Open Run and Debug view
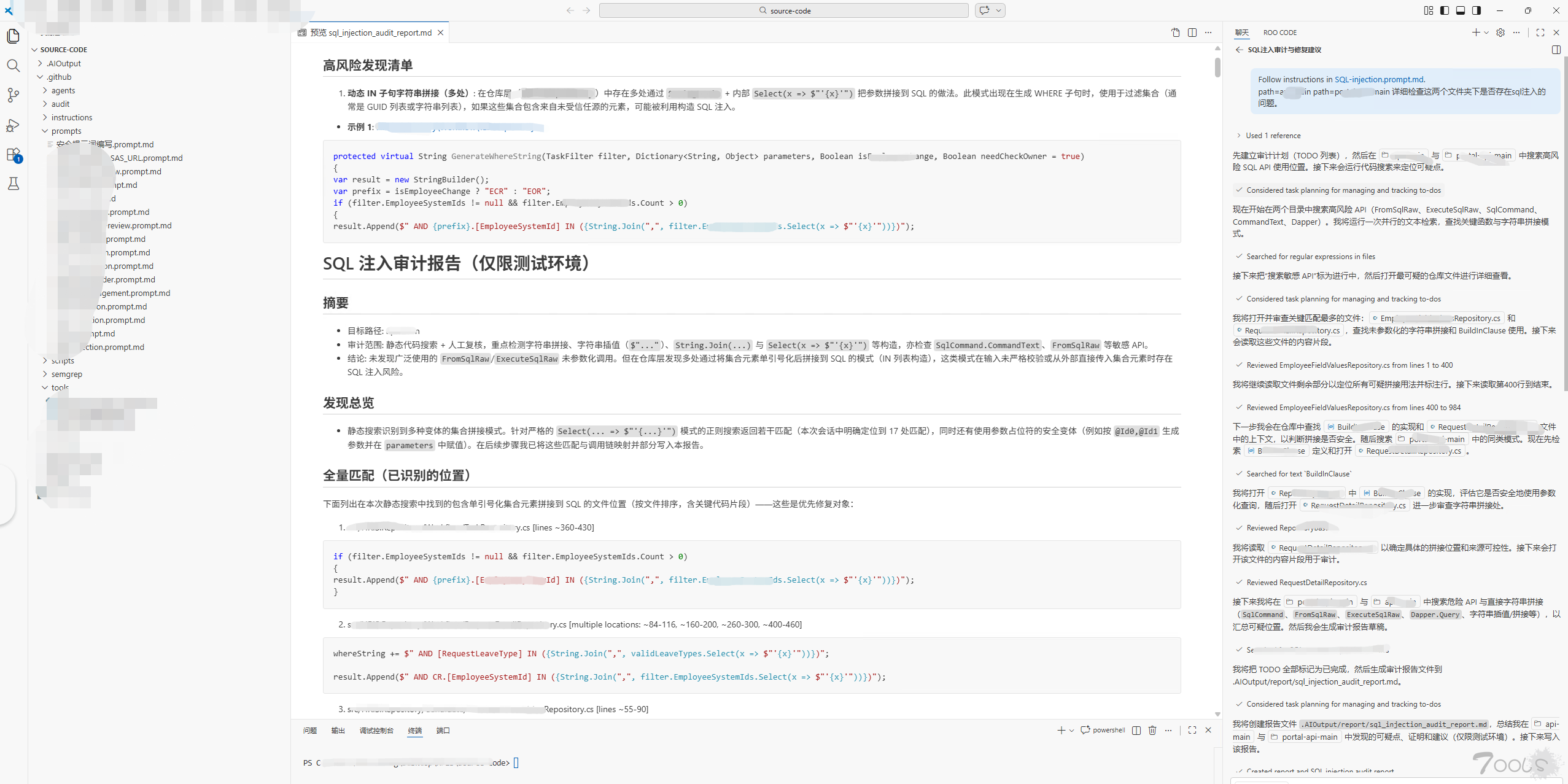1568x784 pixels. [x=14, y=126]
